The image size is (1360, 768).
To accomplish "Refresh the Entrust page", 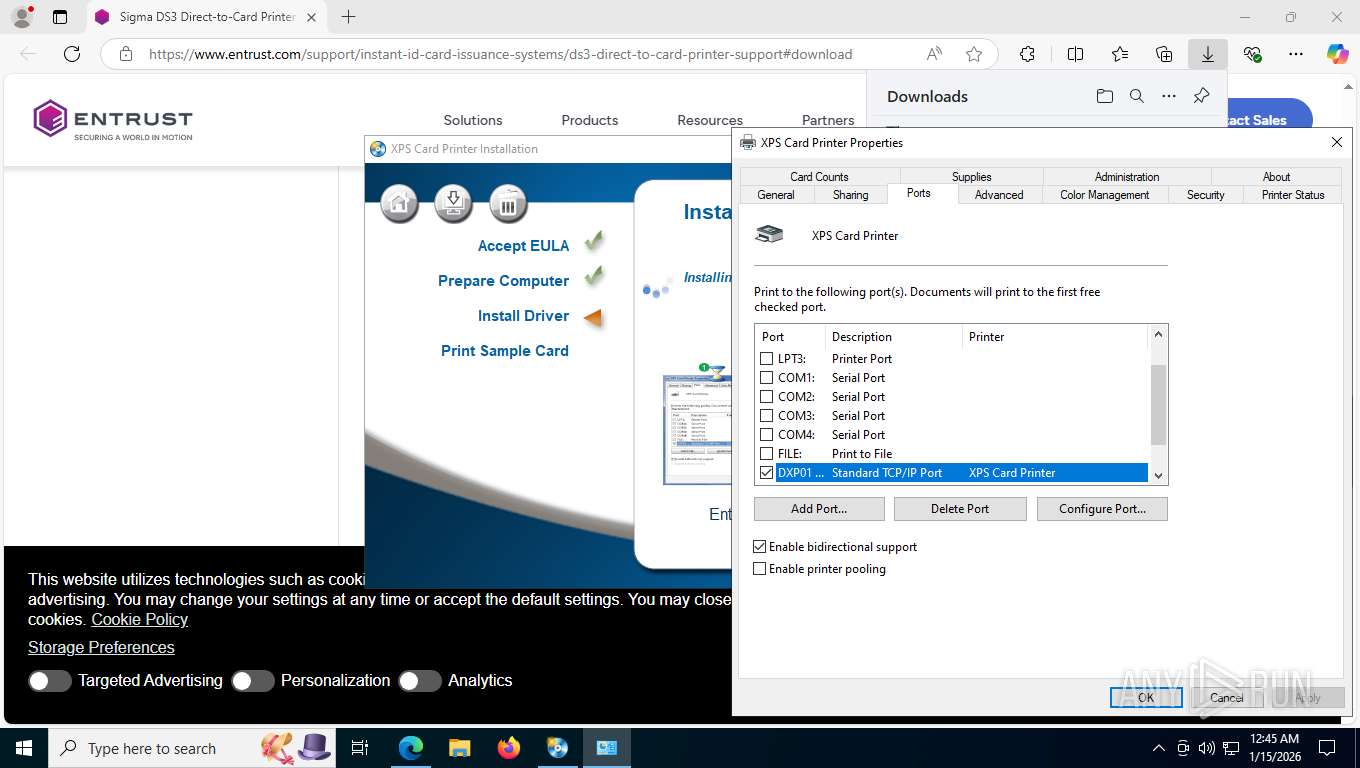I will pyautogui.click(x=72, y=54).
